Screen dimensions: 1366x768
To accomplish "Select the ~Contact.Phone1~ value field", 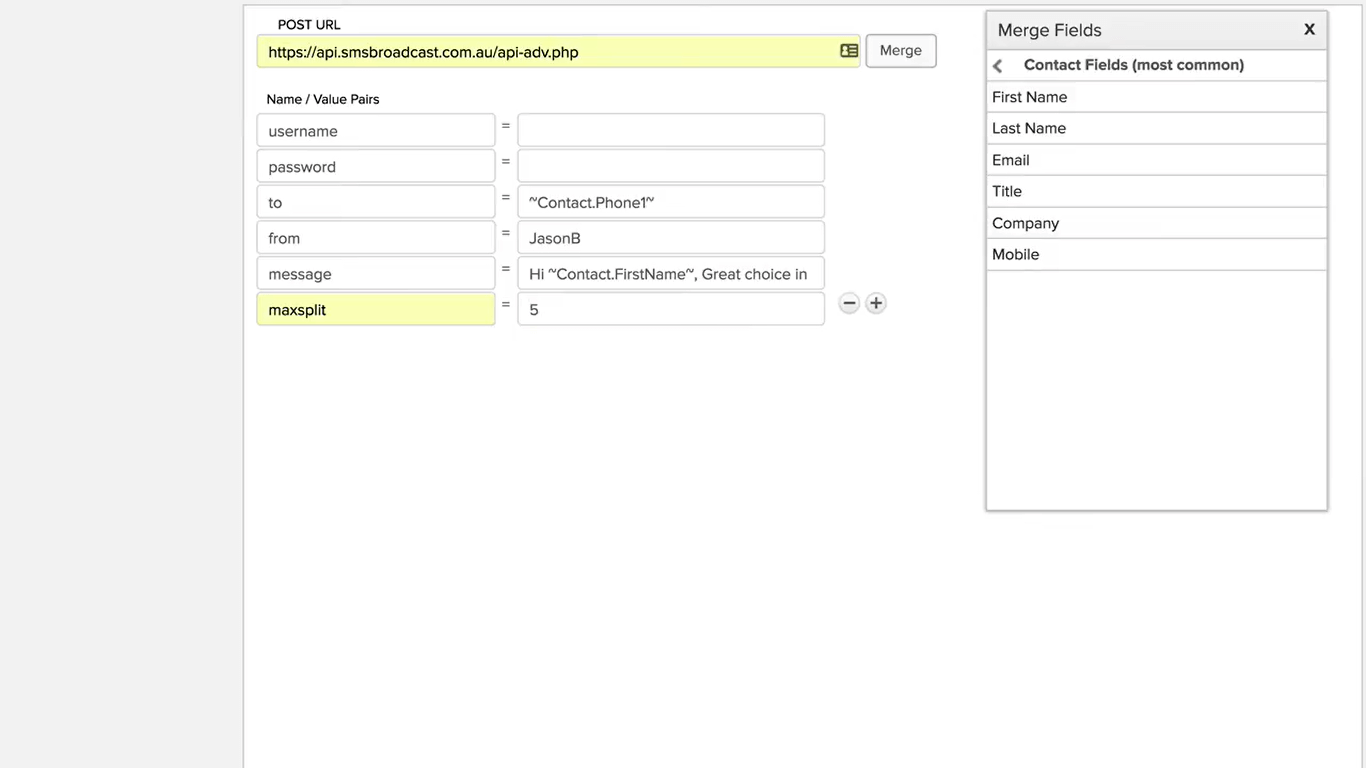I will (x=670, y=202).
